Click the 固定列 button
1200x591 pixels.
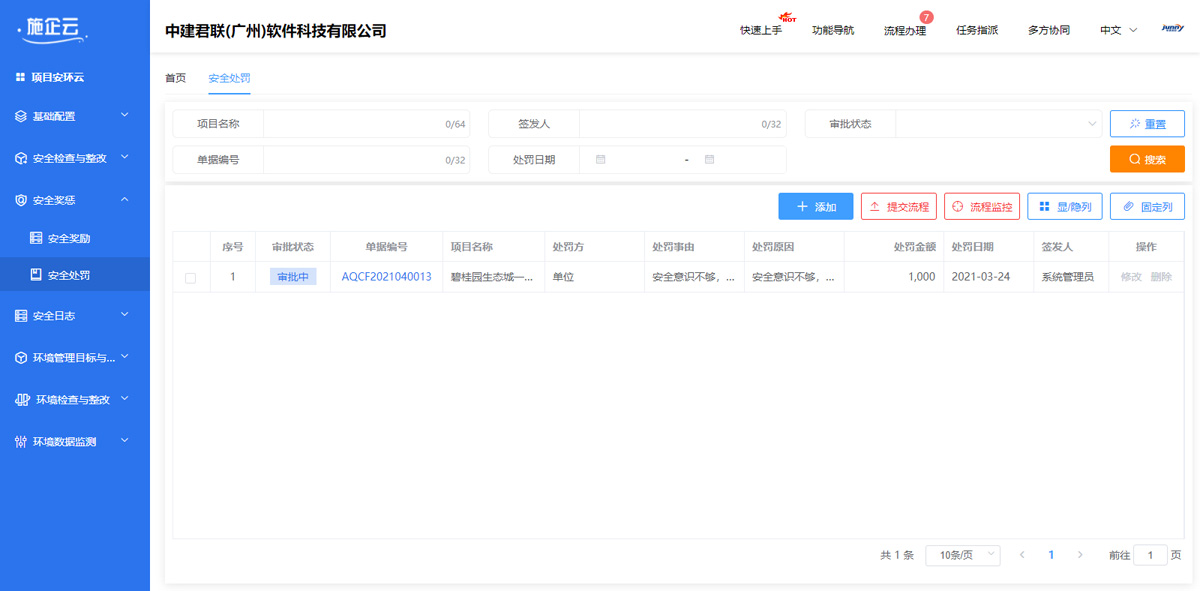1147,207
